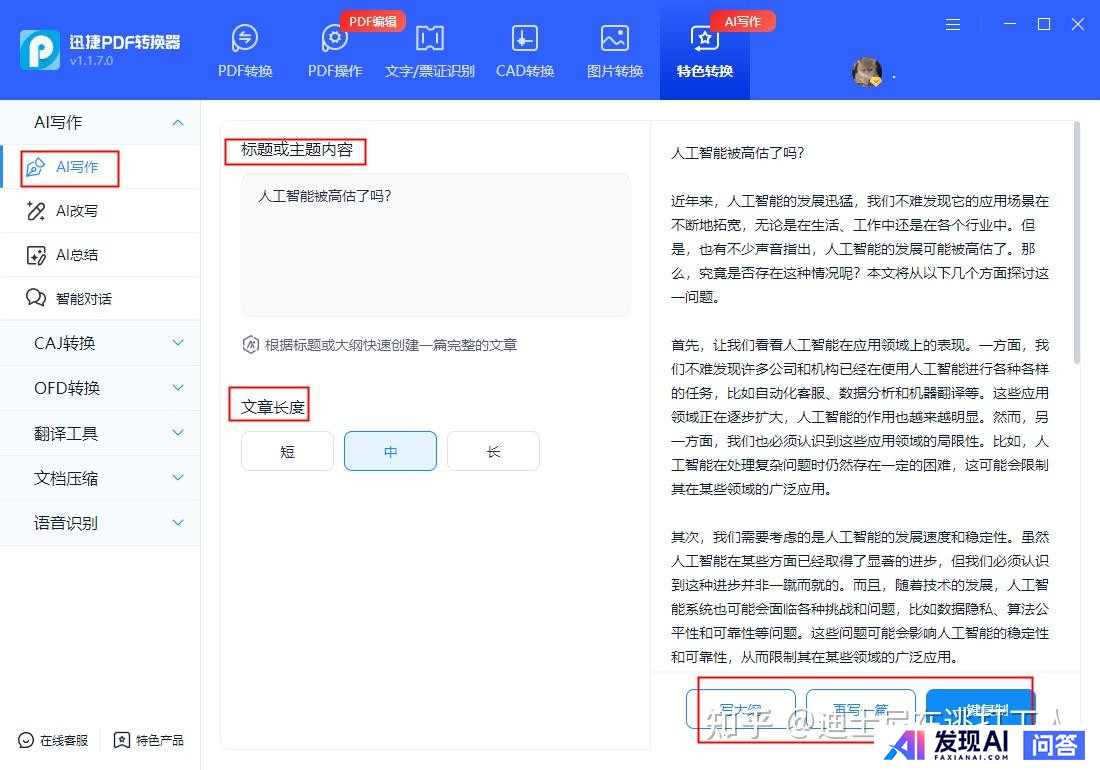Expand the OFD转换 section
Screen dimensions: 1100x770
[x=100, y=388]
